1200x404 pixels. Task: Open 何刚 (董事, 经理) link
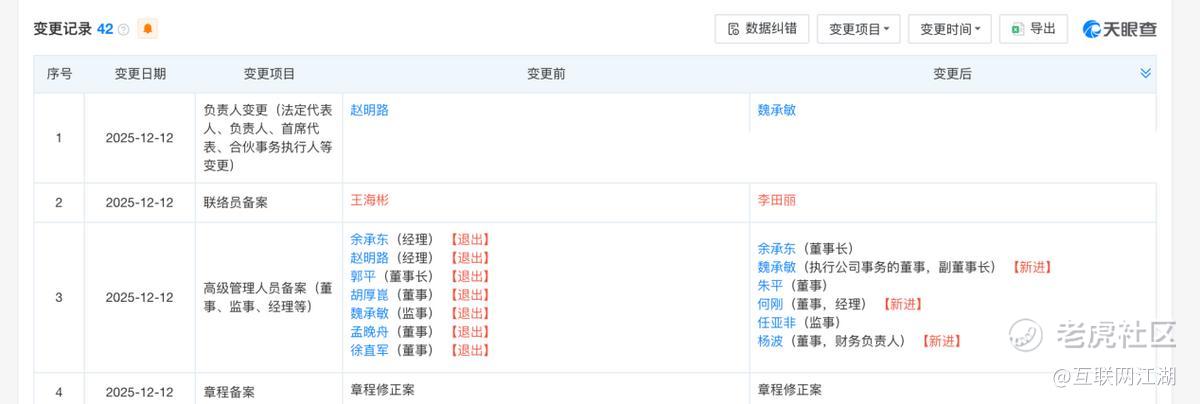pos(771,304)
